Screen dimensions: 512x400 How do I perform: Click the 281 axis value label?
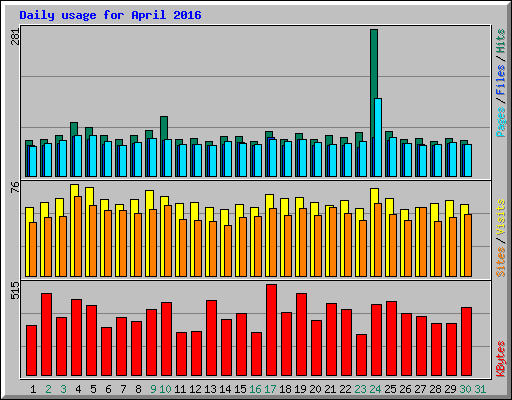tap(16, 37)
